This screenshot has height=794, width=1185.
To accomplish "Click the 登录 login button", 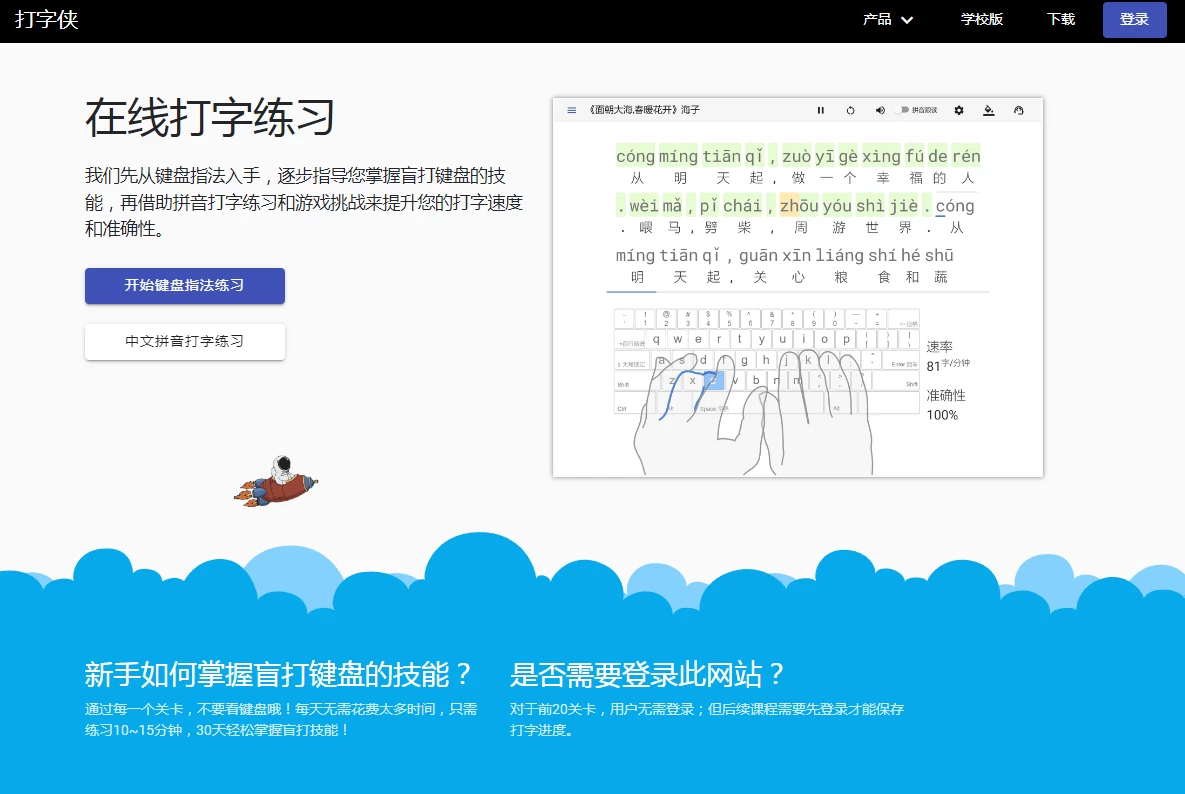I will 1134,19.
